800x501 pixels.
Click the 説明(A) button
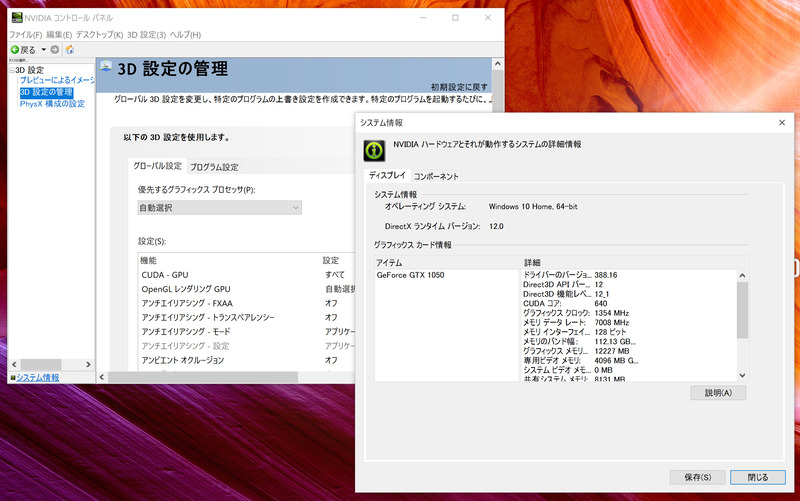point(718,392)
